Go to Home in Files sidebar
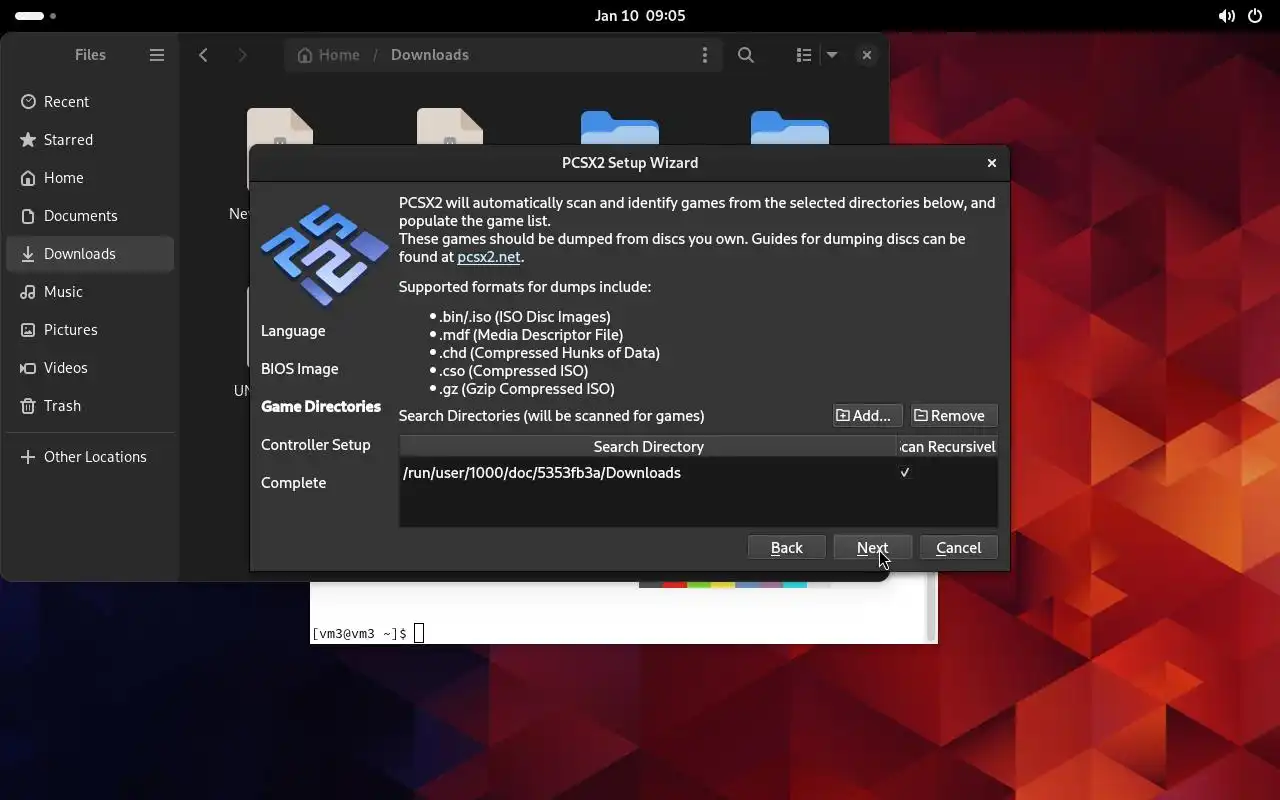Viewport: 1280px width, 800px height. (90, 178)
